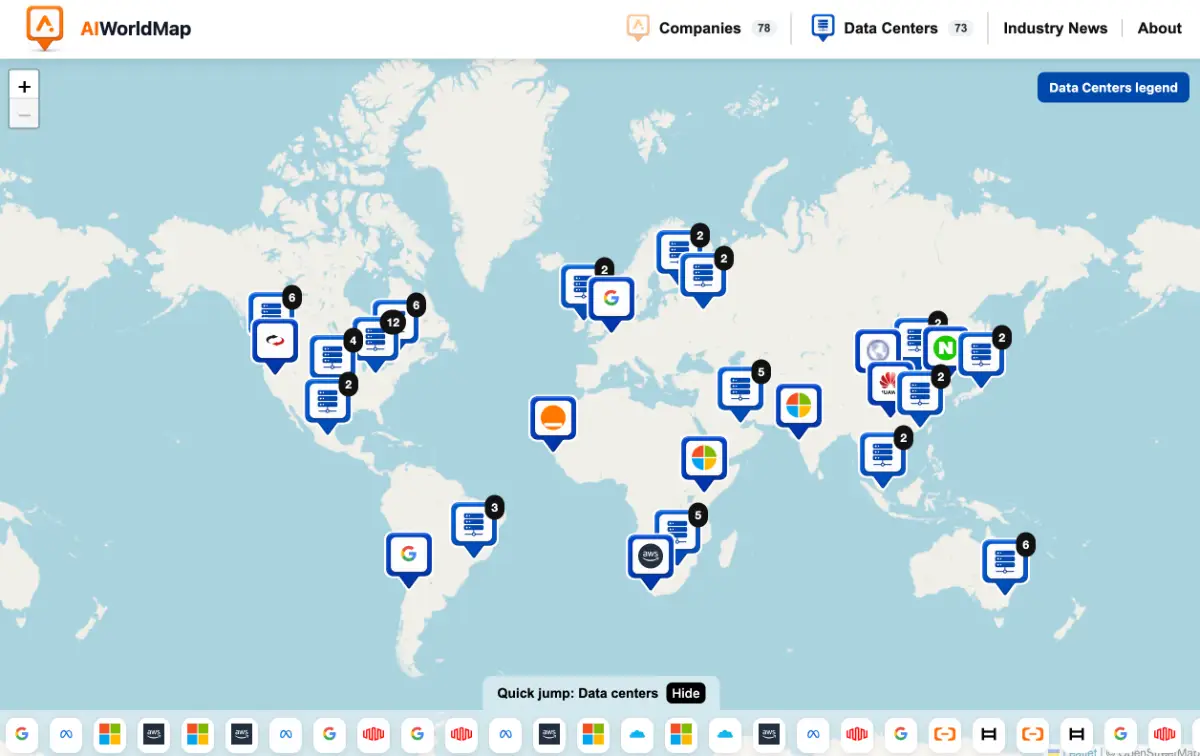Open the 12 data center cluster marker
The width and height of the screenshot is (1200, 756).
pos(375,341)
